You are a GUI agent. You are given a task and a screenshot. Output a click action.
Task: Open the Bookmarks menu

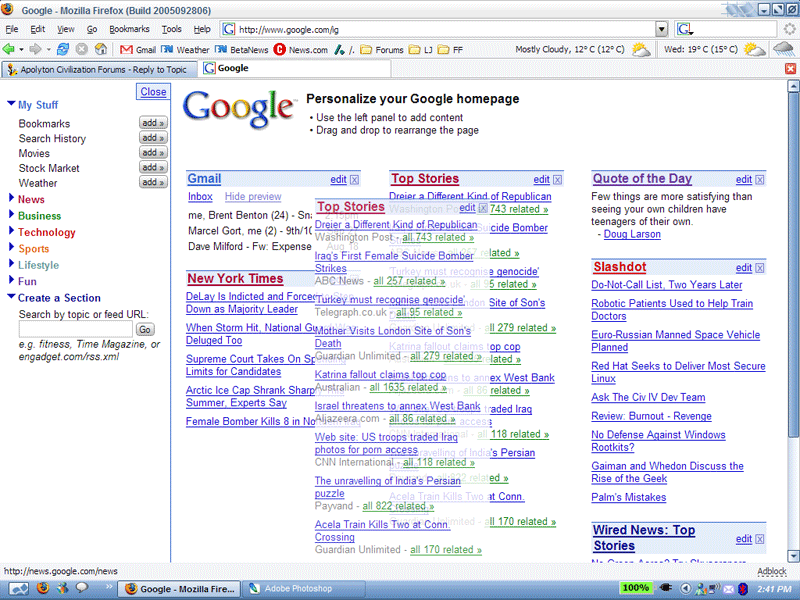pyautogui.click(x=129, y=29)
